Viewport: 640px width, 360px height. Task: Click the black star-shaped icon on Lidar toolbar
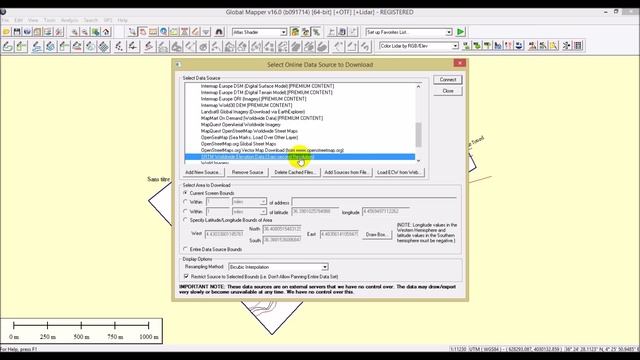[x=567, y=46]
